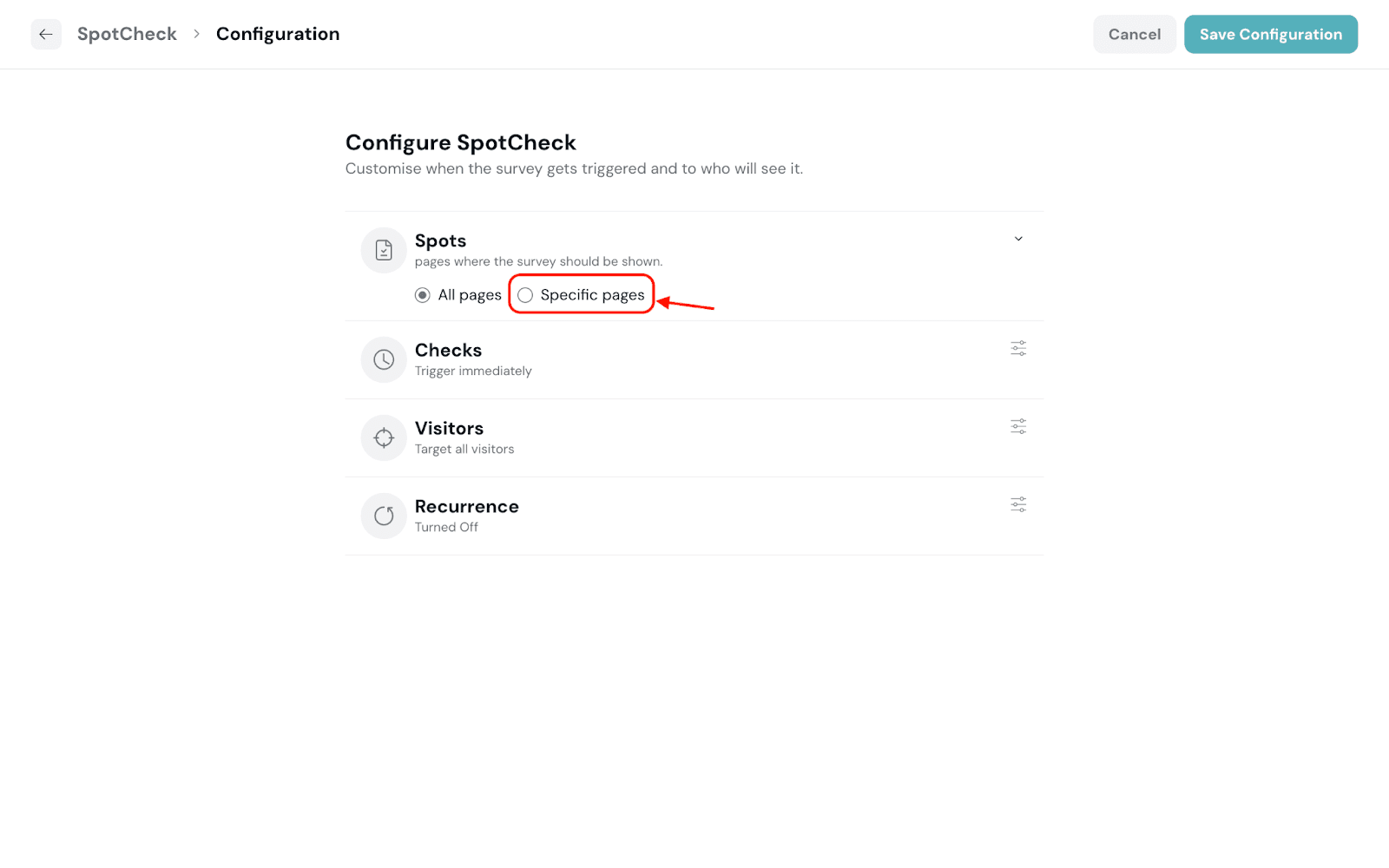Click the Recurrence circular arrow icon
1389x868 pixels.
click(x=384, y=516)
